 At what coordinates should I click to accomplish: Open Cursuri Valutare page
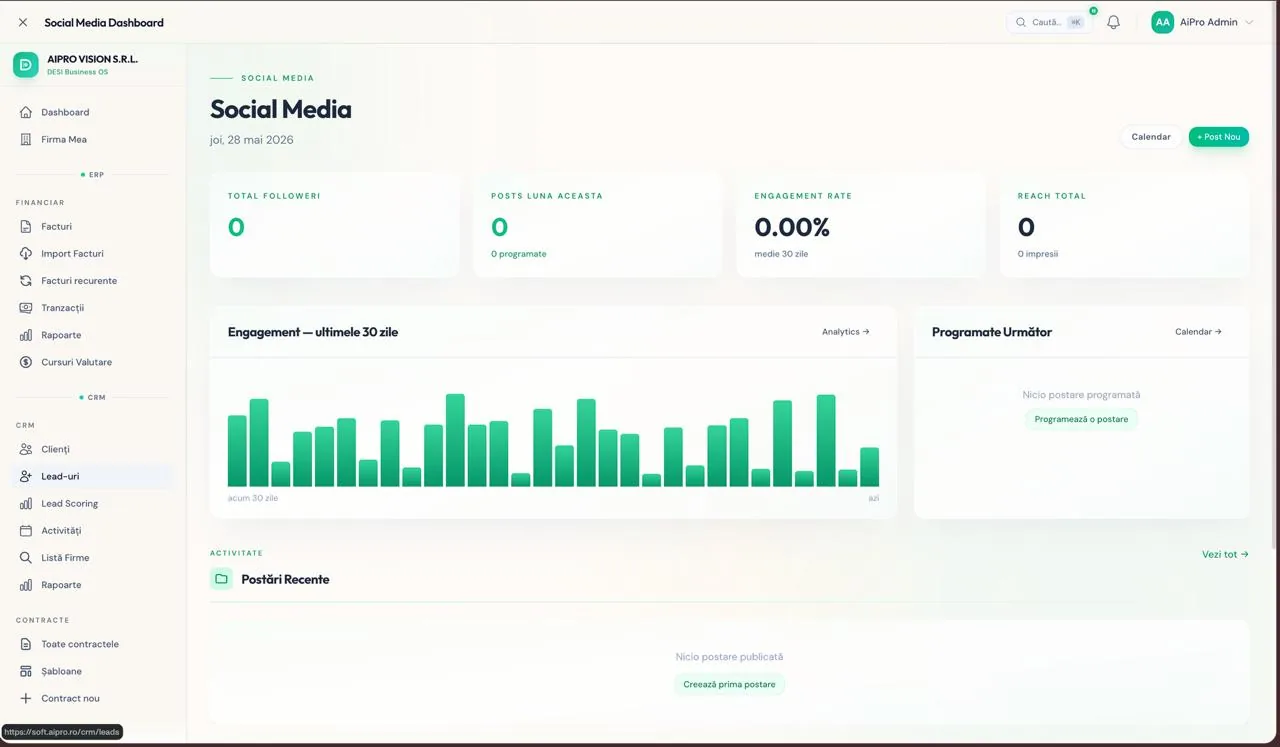point(93,362)
